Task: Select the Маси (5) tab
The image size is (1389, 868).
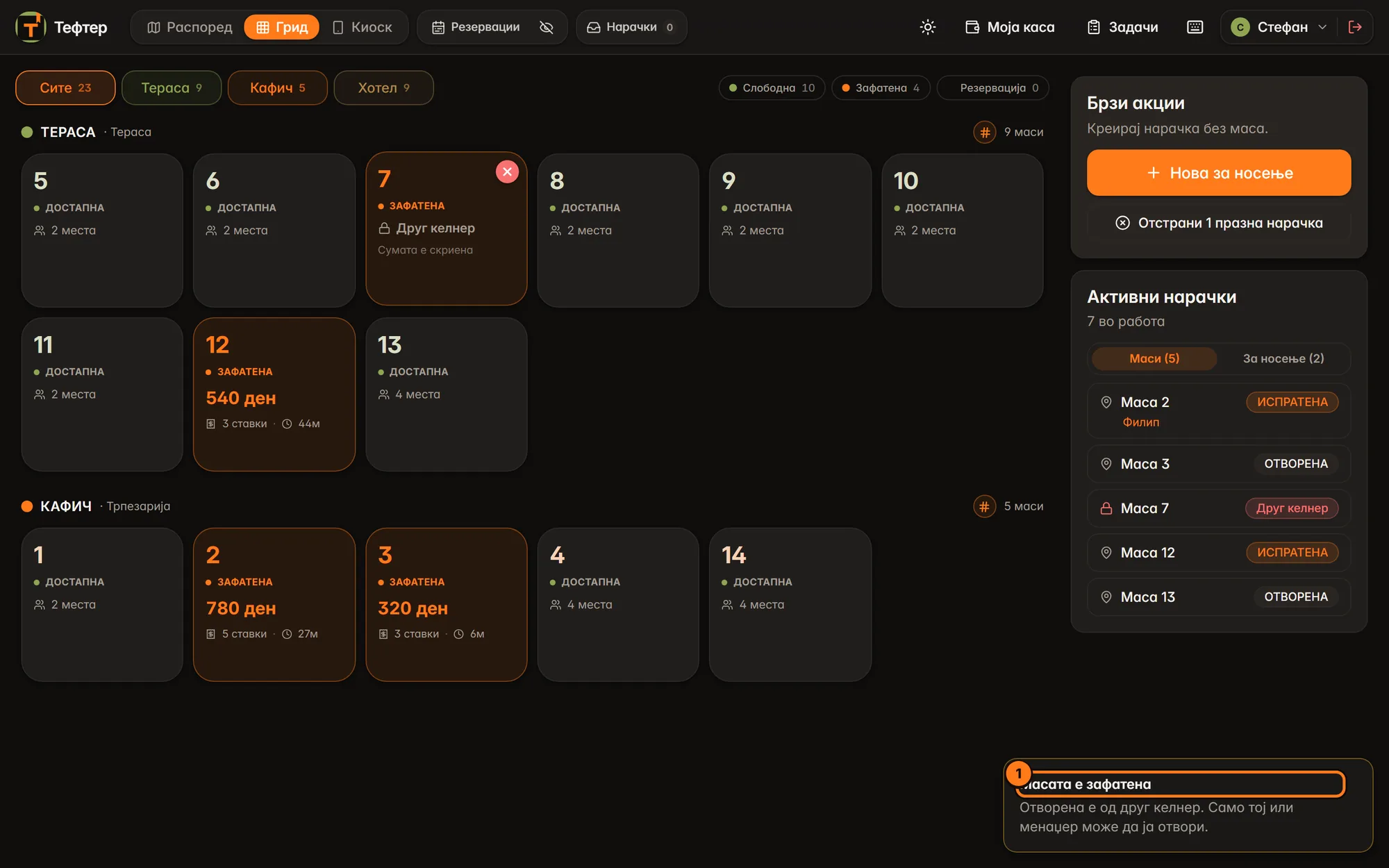Action: click(1154, 358)
